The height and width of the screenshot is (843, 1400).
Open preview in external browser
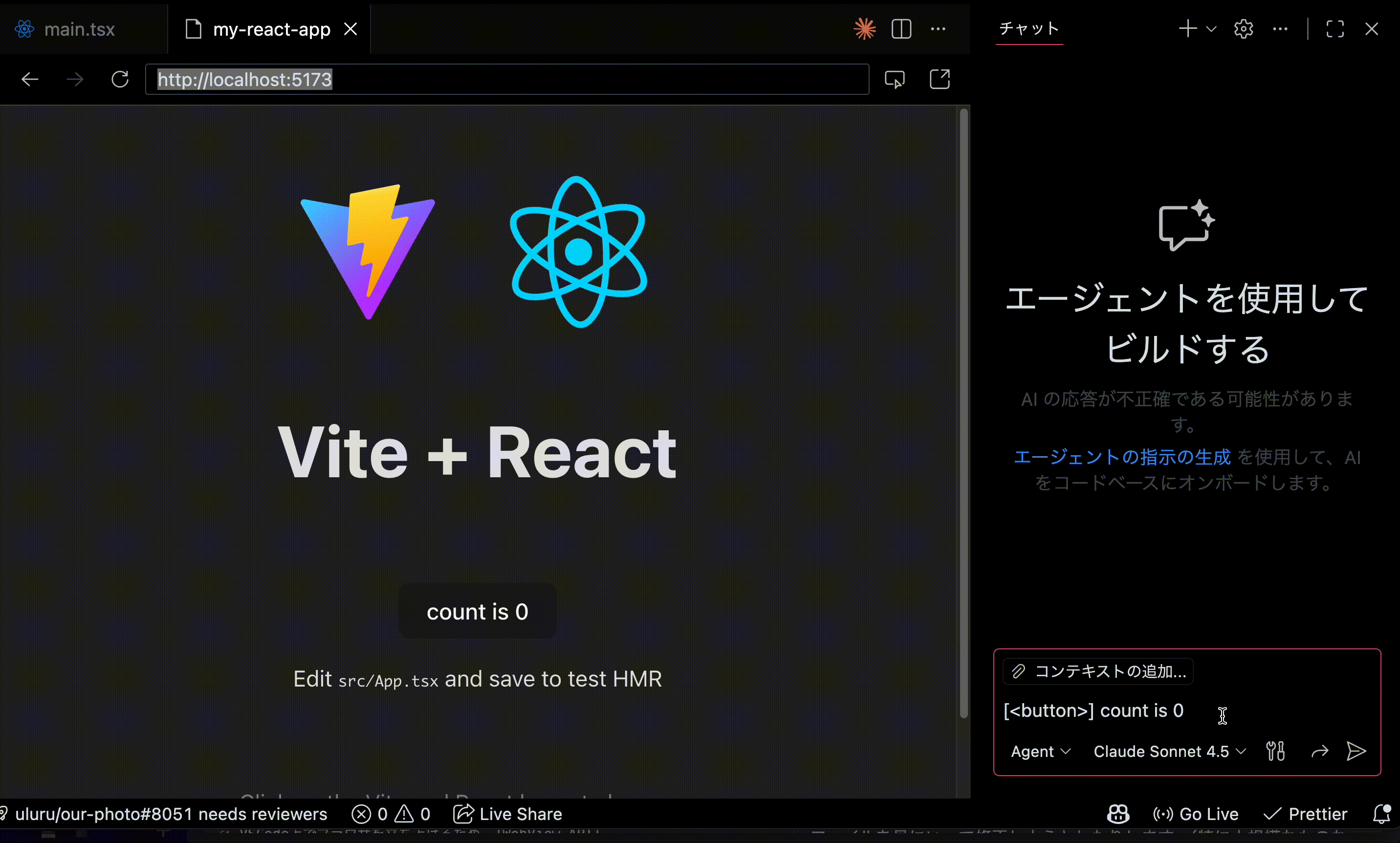pos(940,79)
